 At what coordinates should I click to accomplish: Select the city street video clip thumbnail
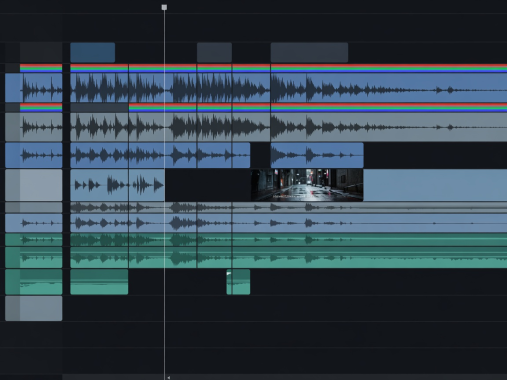307,185
